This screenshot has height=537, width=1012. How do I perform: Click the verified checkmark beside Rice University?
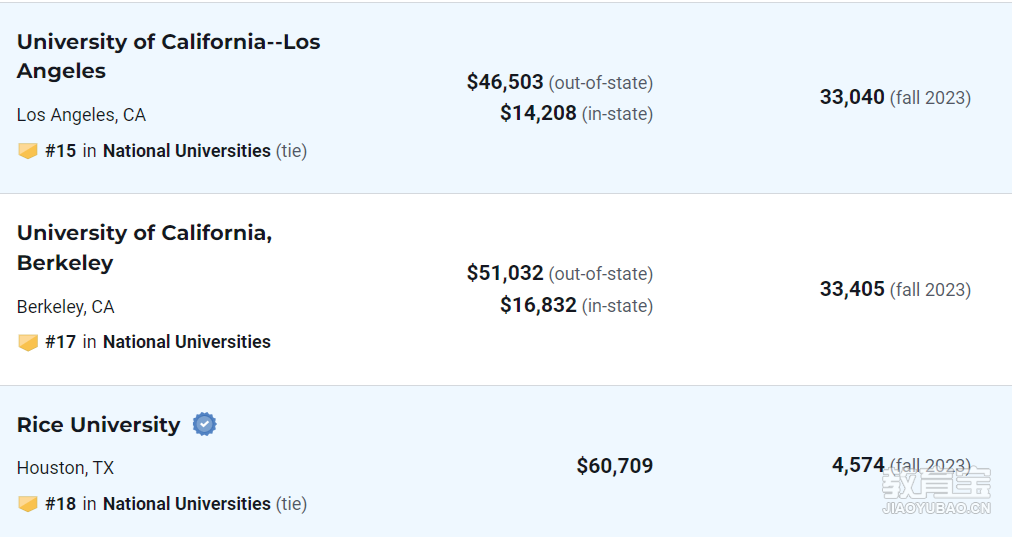pyautogui.click(x=205, y=424)
